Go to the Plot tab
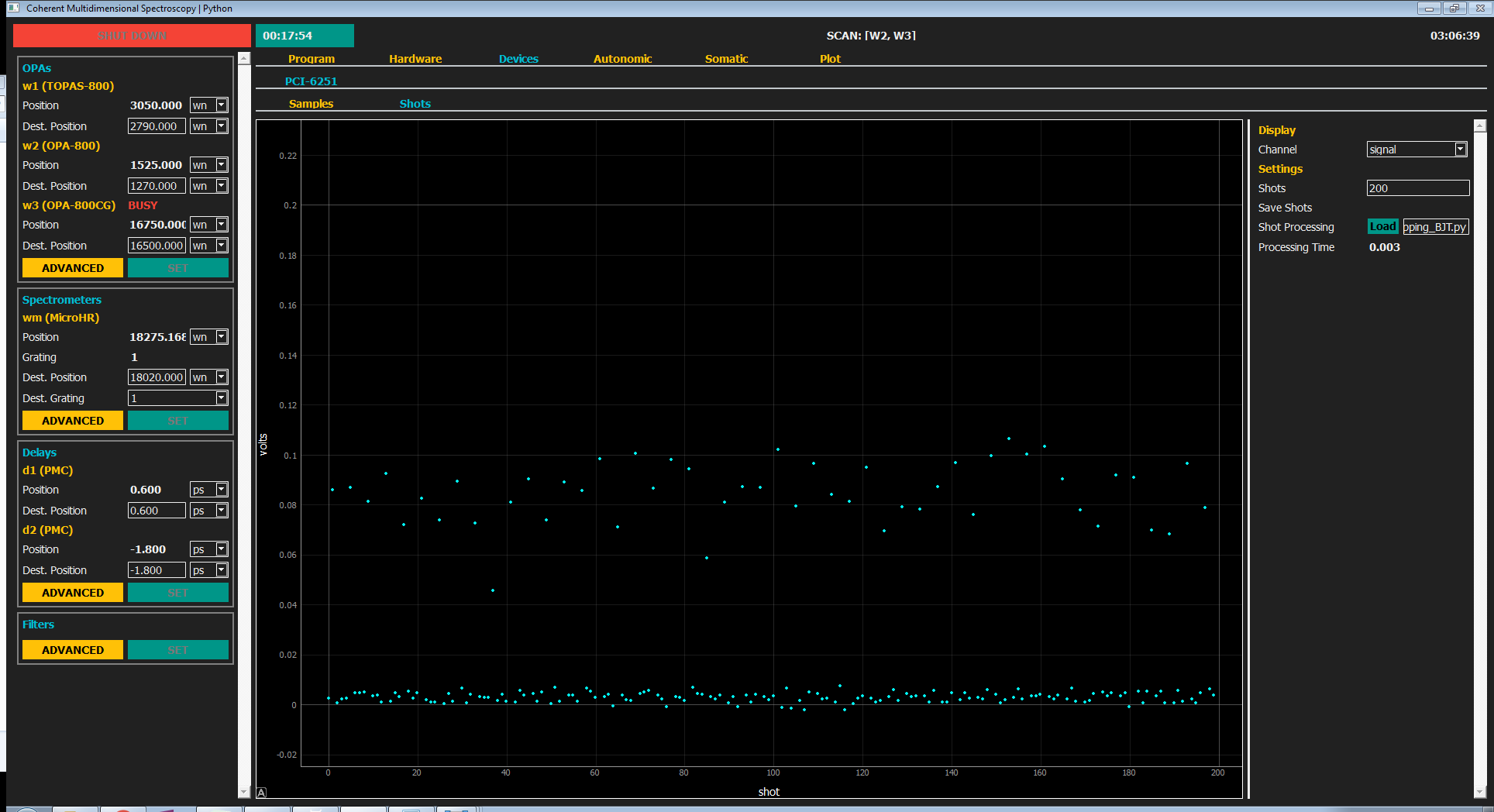 pos(830,59)
